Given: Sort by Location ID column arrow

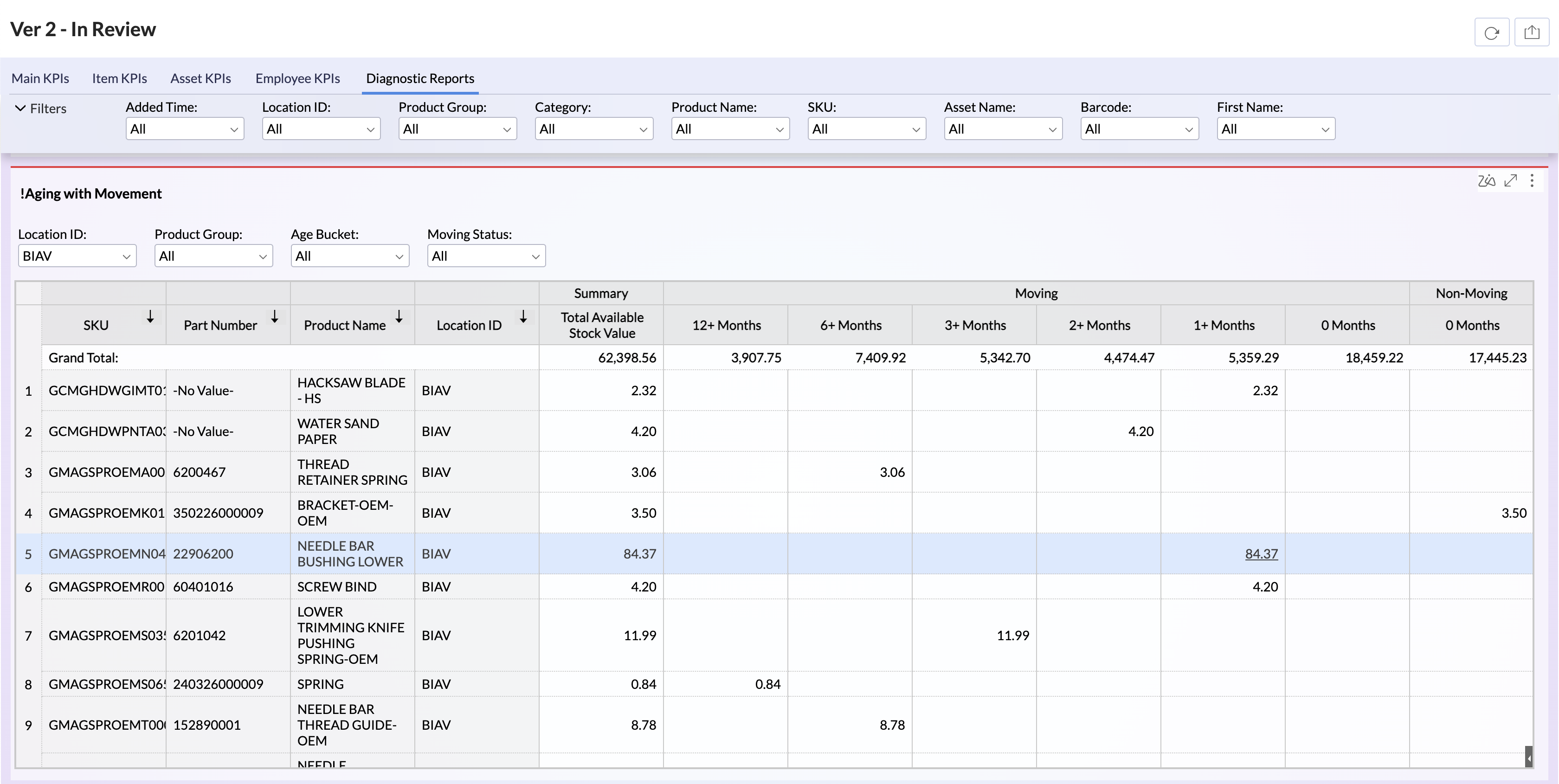Looking at the screenshot, I should coord(523,316).
